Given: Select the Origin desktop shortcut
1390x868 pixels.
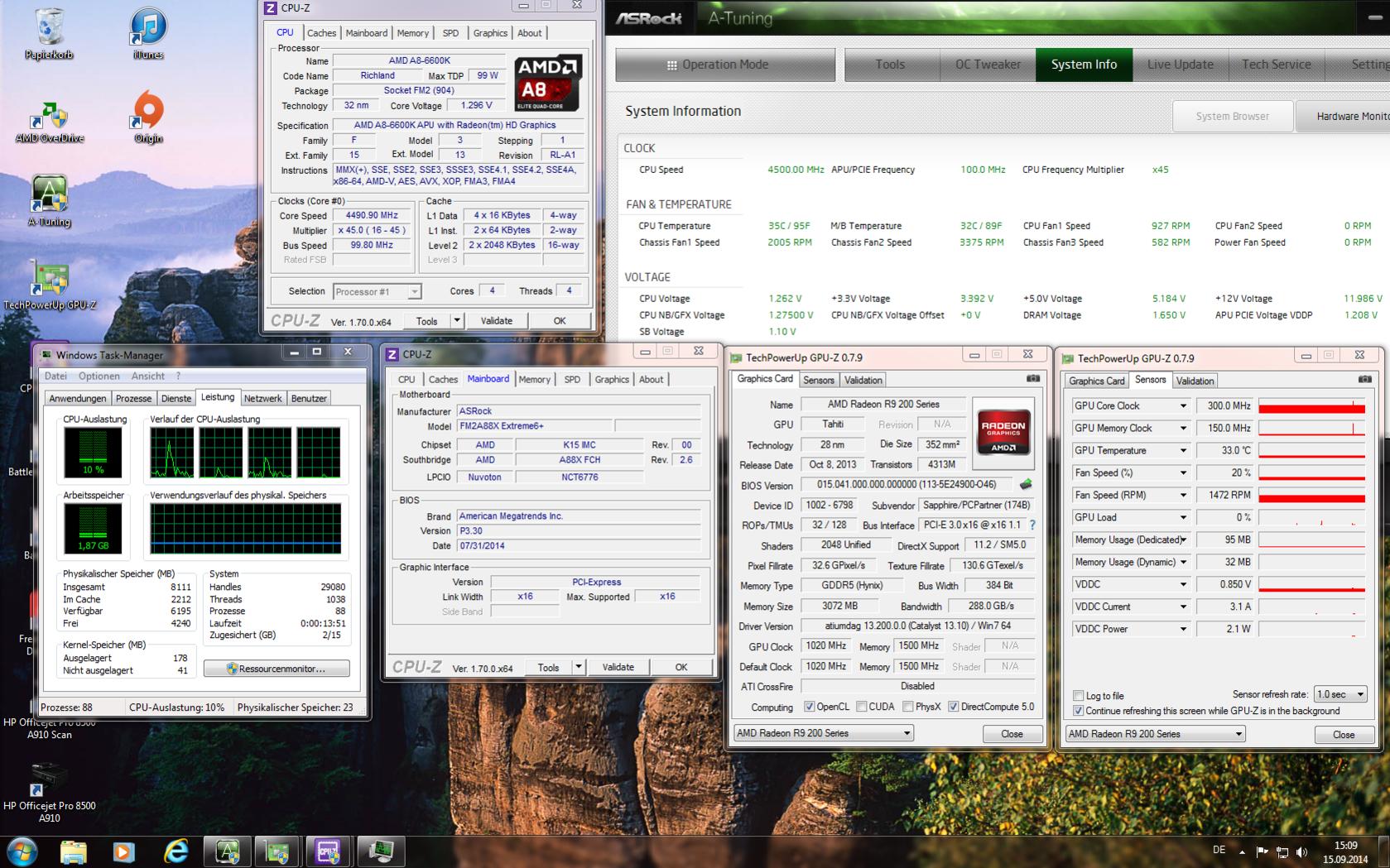Looking at the screenshot, I should [x=148, y=117].
